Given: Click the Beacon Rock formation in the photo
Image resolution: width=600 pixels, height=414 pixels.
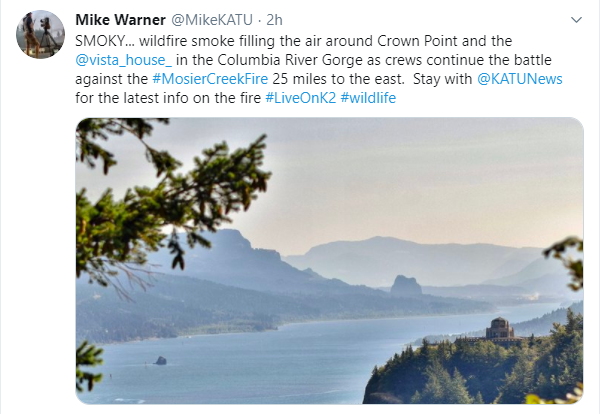Looking at the screenshot, I should 406,286.
